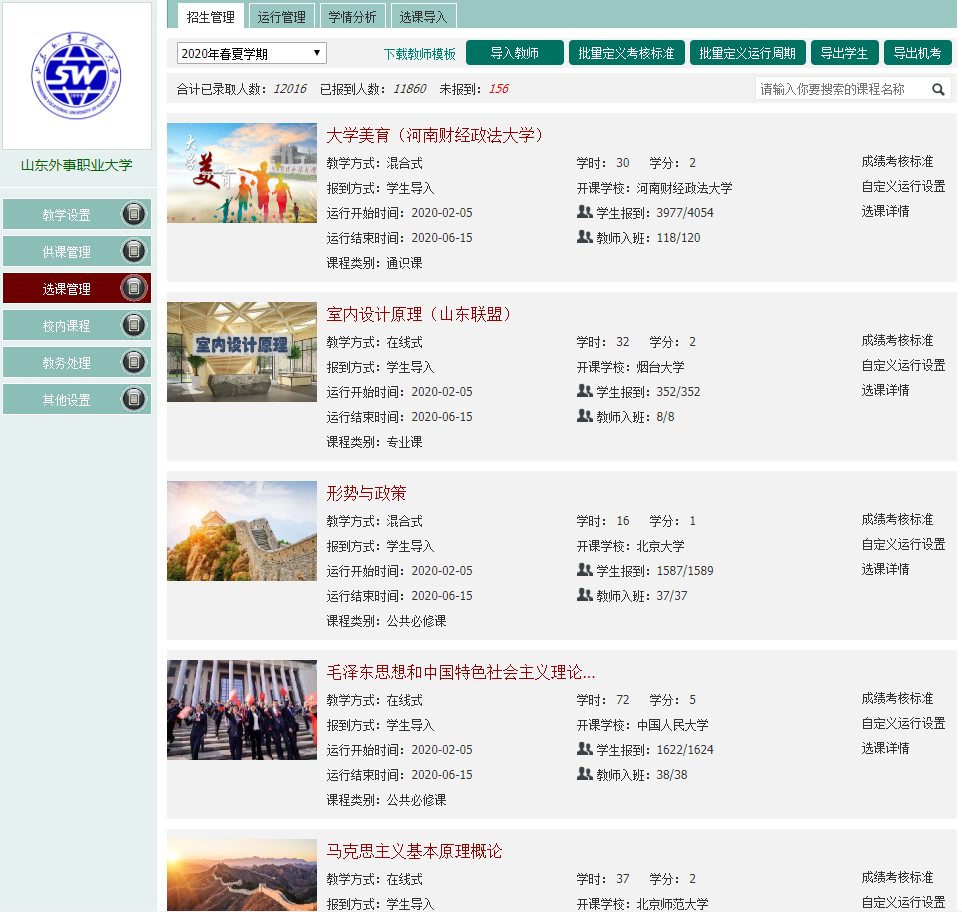Click the 批量定义考核标准 button
962x912 pixels.
click(x=626, y=53)
